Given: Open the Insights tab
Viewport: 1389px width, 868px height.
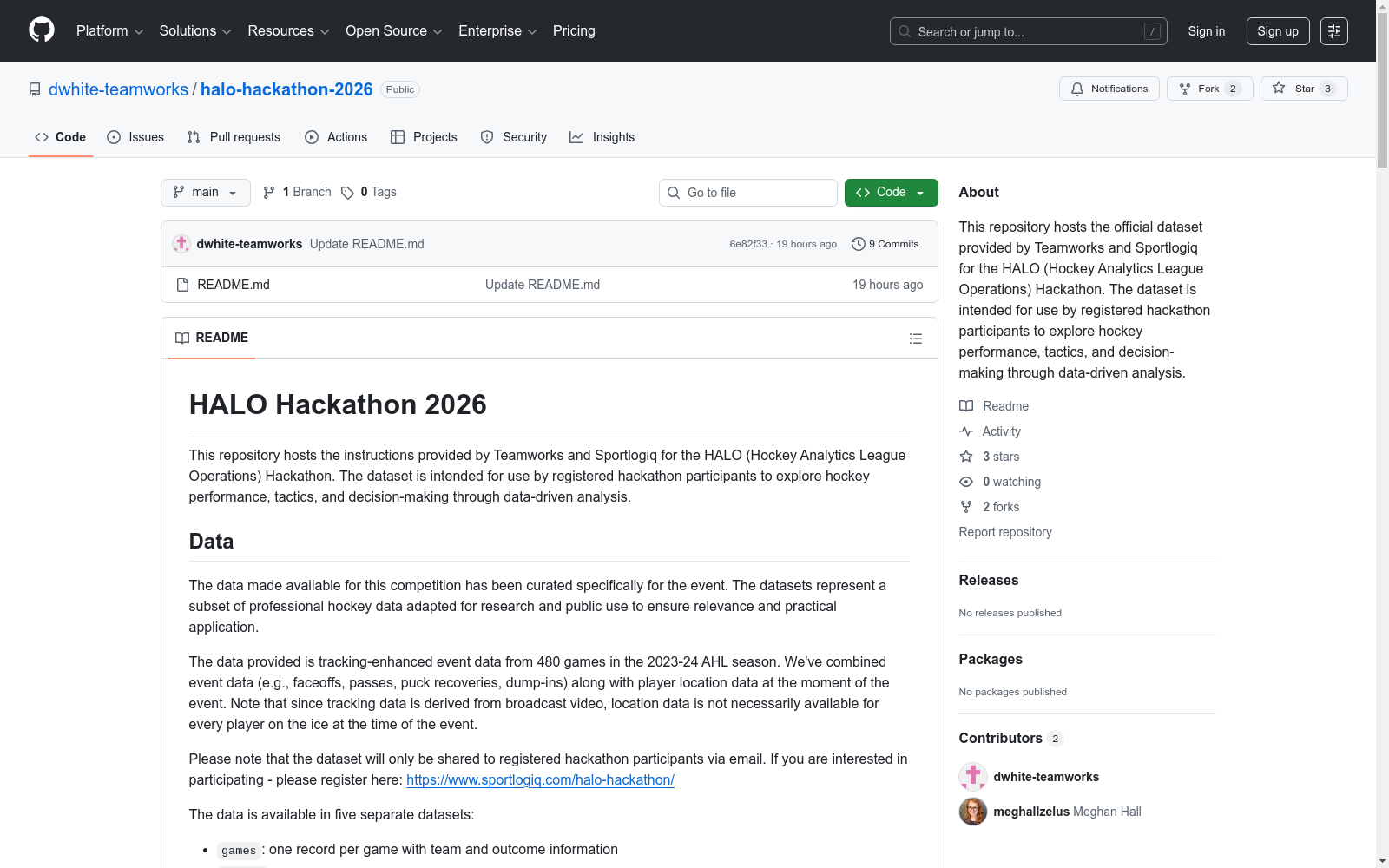Looking at the screenshot, I should point(602,137).
